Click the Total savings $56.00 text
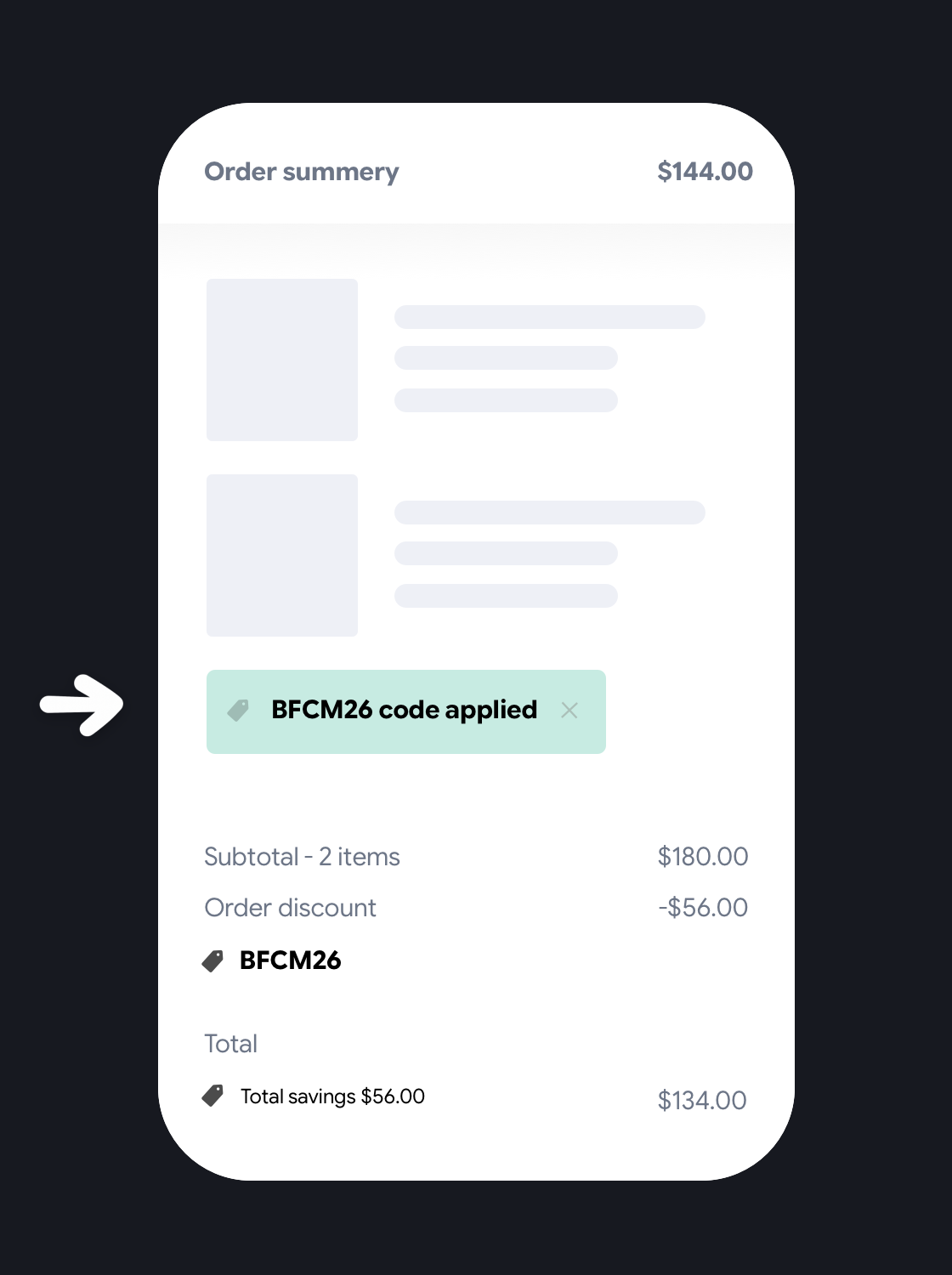The height and width of the screenshot is (1275, 952). tap(332, 1096)
